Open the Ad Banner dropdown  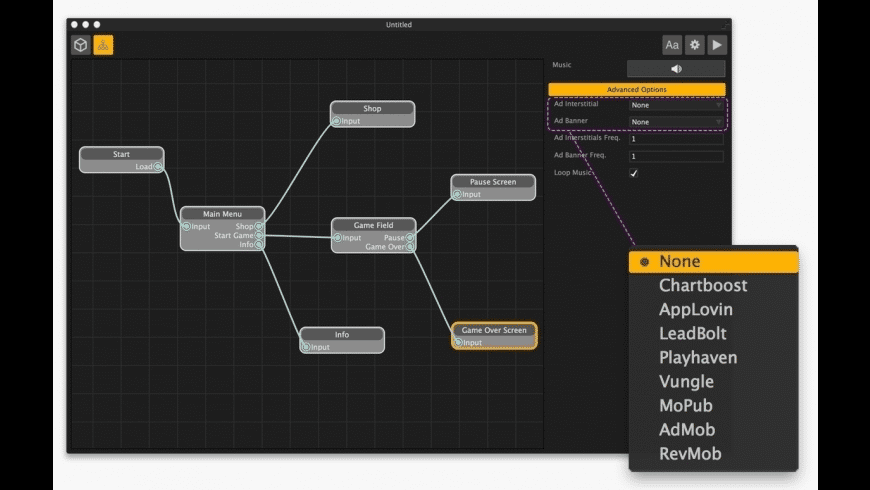coord(676,122)
